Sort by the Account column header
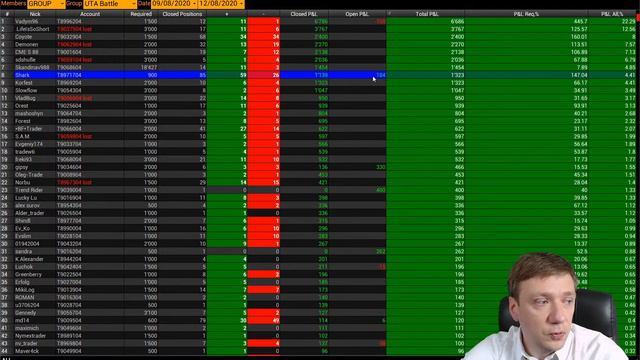The width and height of the screenshot is (640, 360). 90,14
